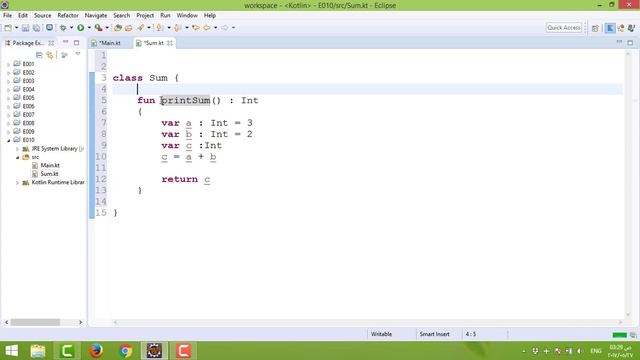Minimize the editor area
The image size is (640, 360).
[x=619, y=42]
